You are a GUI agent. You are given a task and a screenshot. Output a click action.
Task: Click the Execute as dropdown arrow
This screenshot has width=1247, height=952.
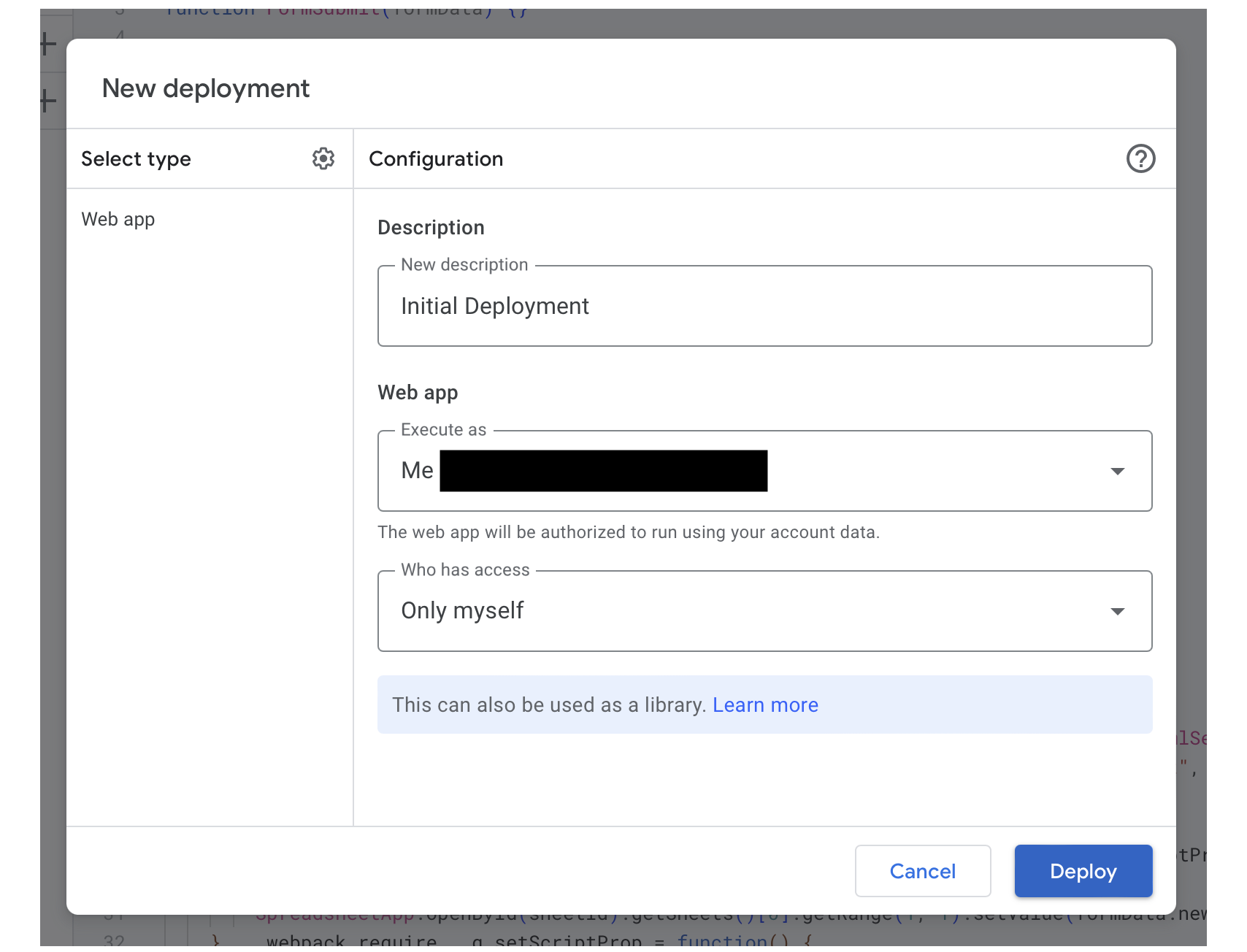click(1117, 471)
